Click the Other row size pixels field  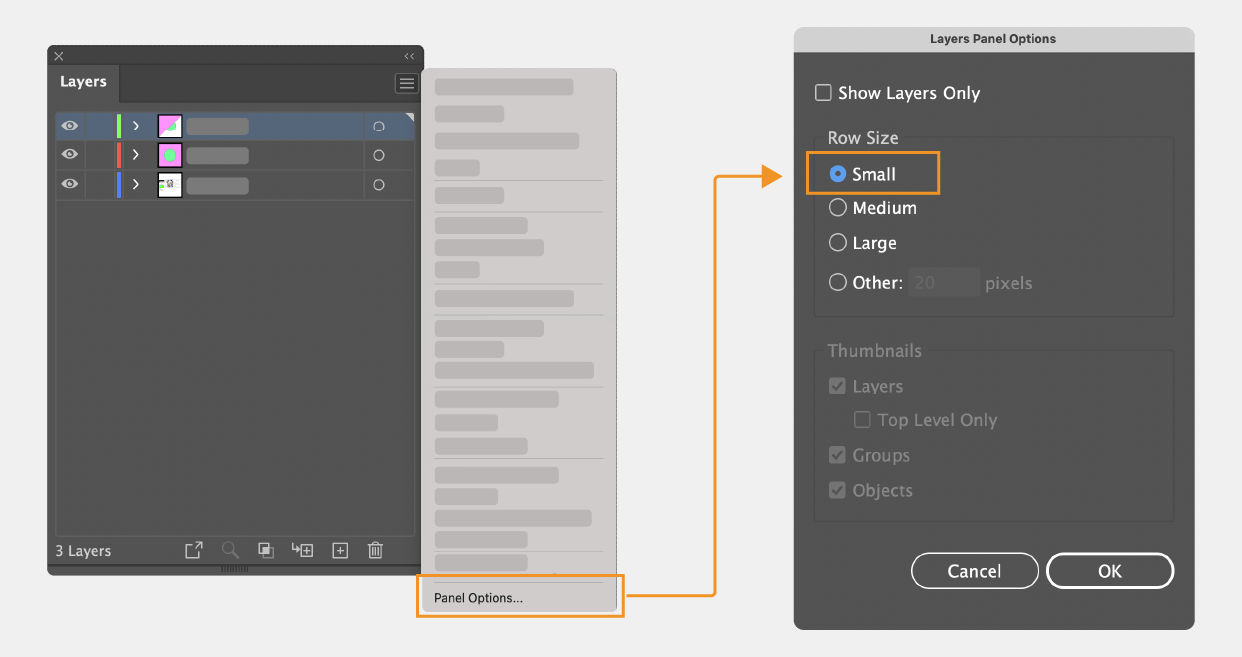(943, 282)
